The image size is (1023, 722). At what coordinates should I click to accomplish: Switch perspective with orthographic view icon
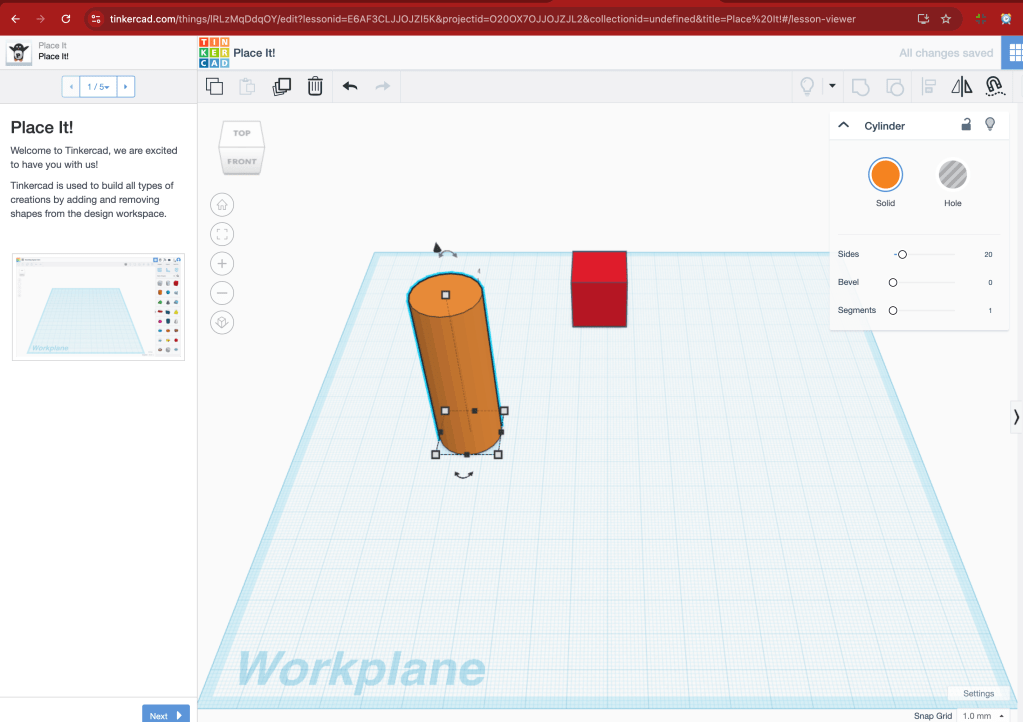(222, 322)
